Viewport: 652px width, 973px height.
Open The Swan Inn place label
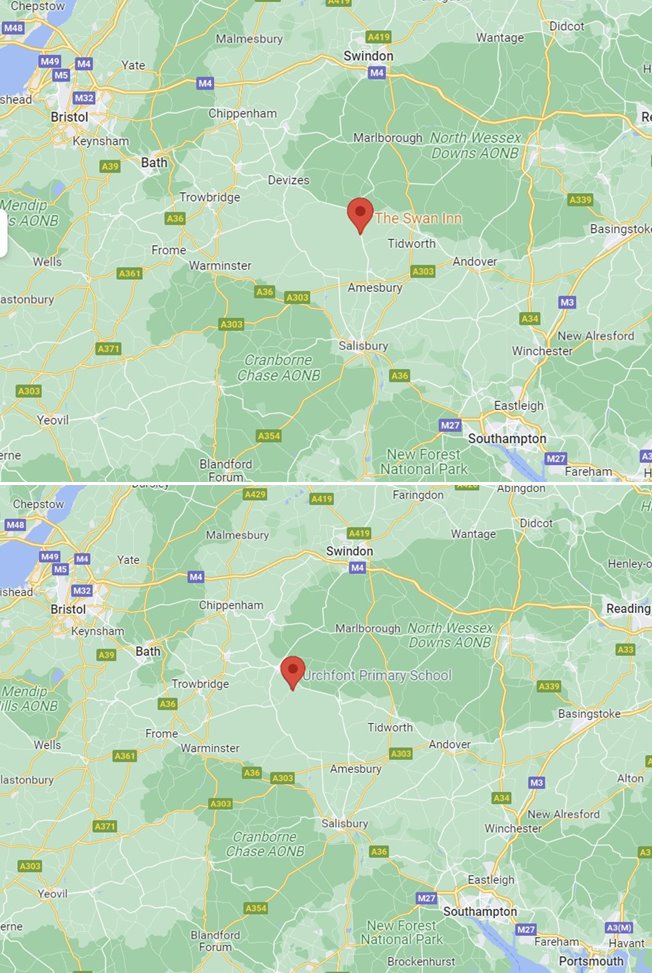coord(419,218)
